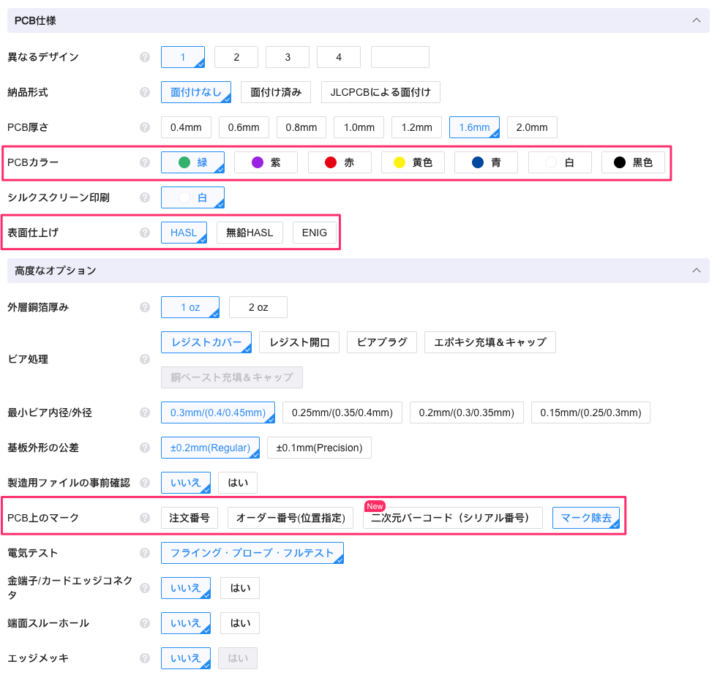Click help icon next to PCB上のマーク
720x678 pixels.
pyautogui.click(x=145, y=518)
